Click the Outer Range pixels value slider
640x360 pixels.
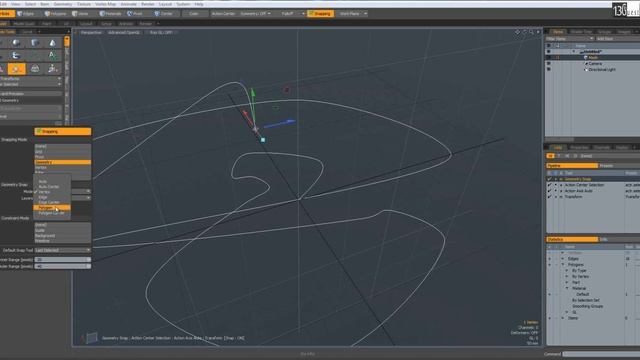[x=62, y=266]
